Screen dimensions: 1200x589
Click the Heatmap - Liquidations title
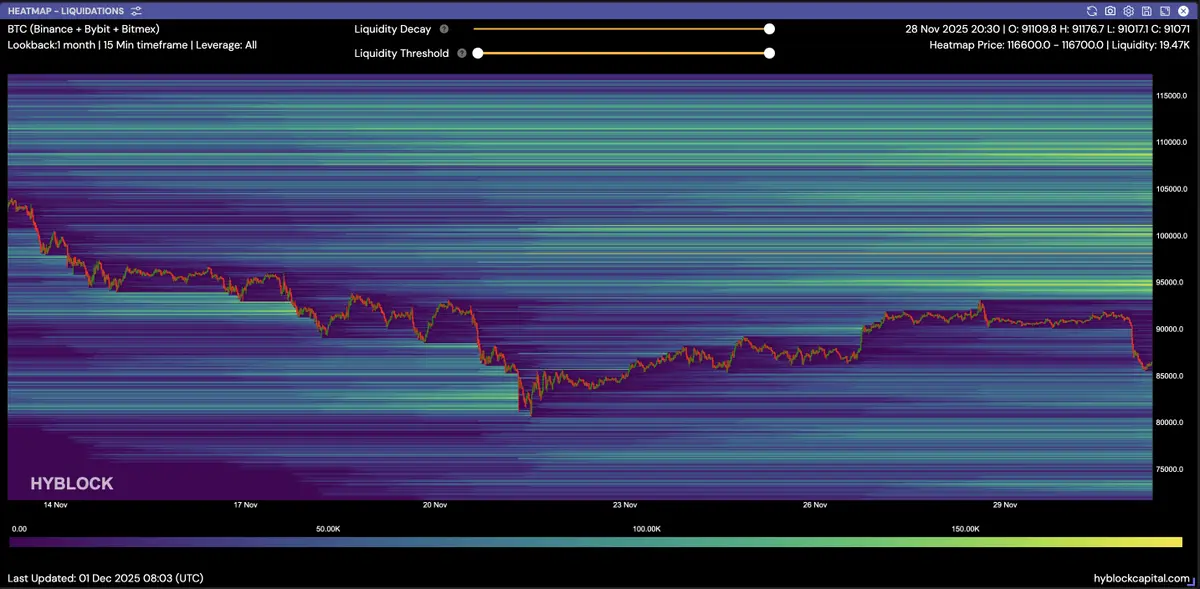(66, 11)
